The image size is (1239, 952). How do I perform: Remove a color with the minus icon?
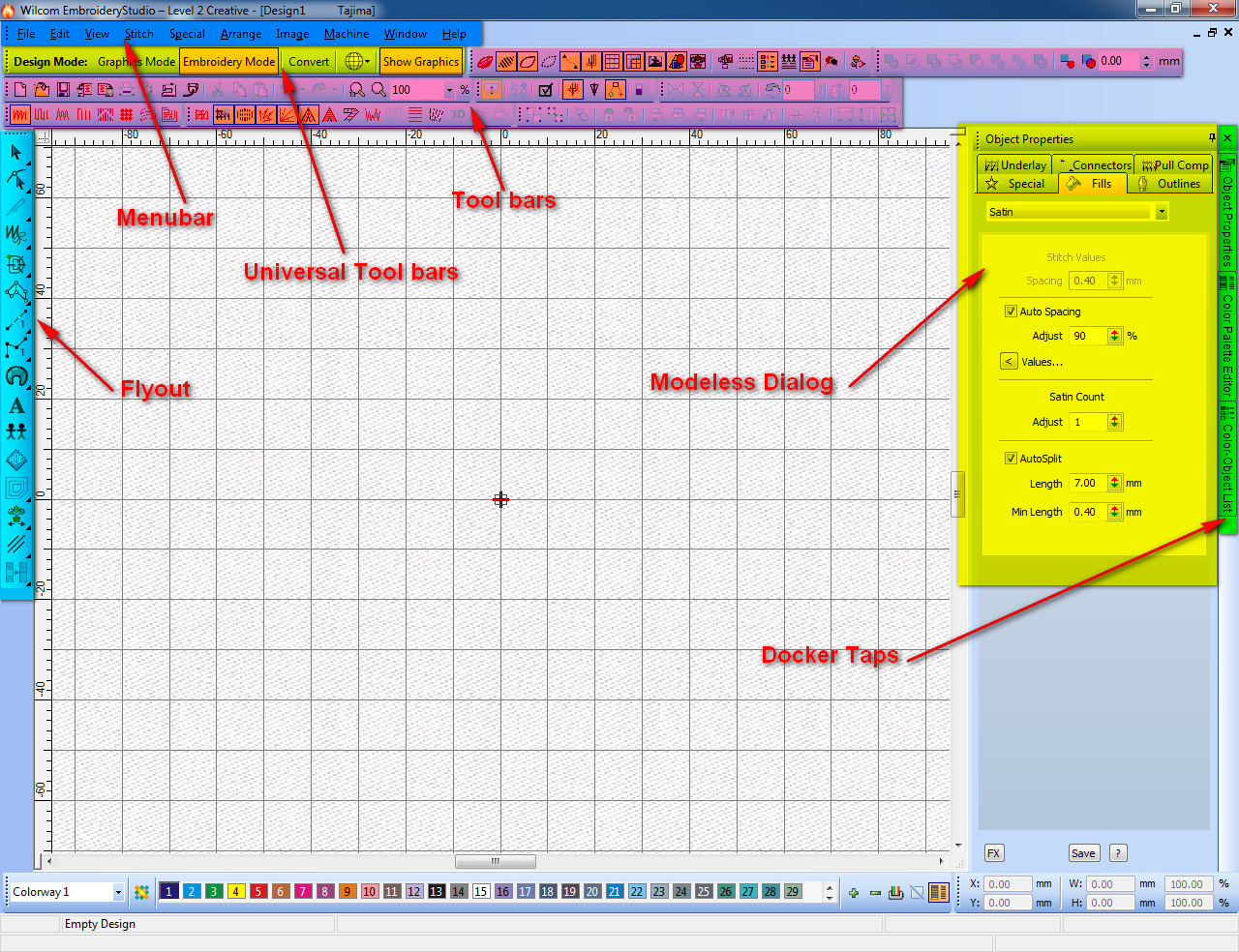click(x=875, y=893)
